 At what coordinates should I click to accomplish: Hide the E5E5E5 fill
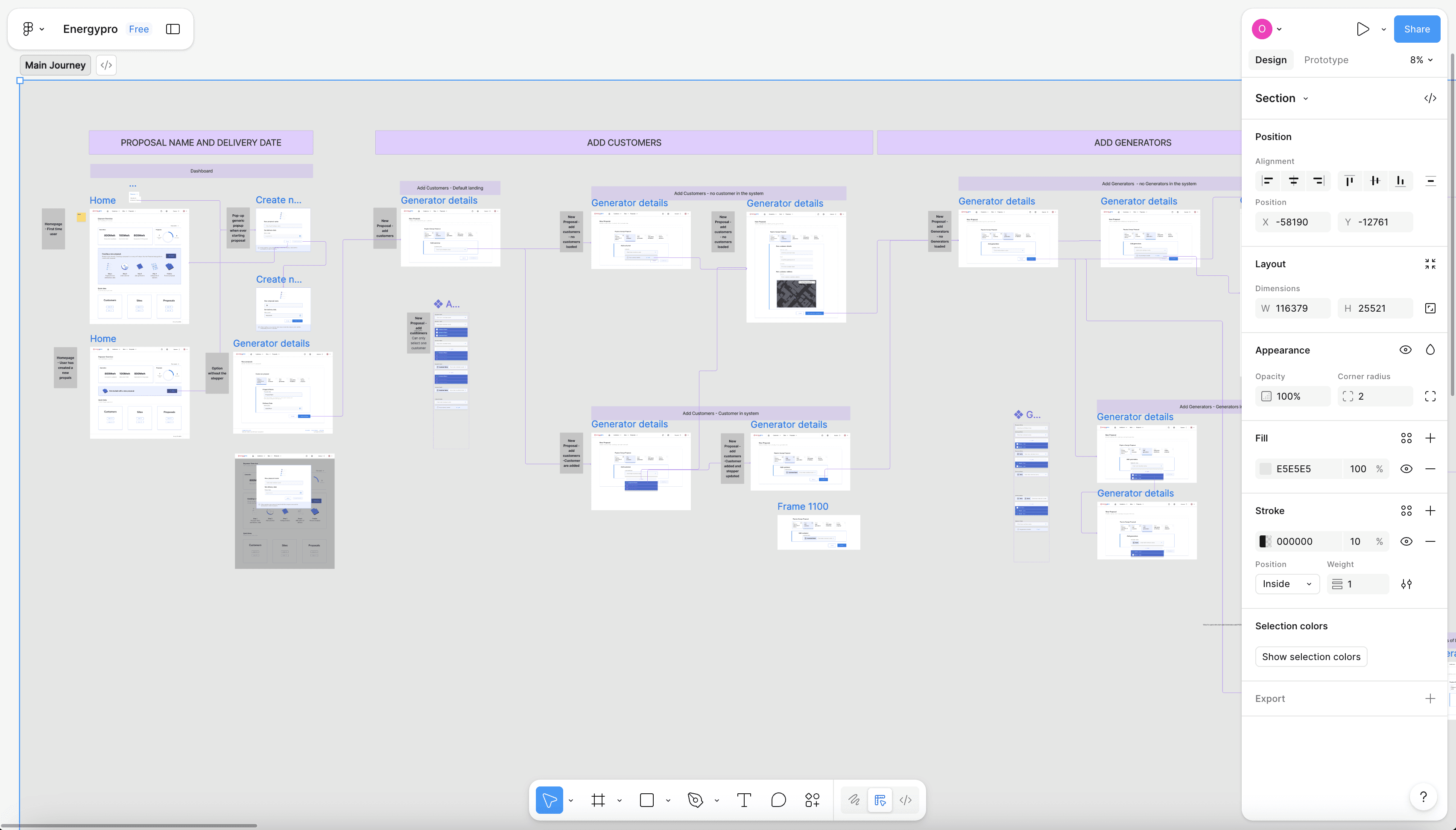1406,469
